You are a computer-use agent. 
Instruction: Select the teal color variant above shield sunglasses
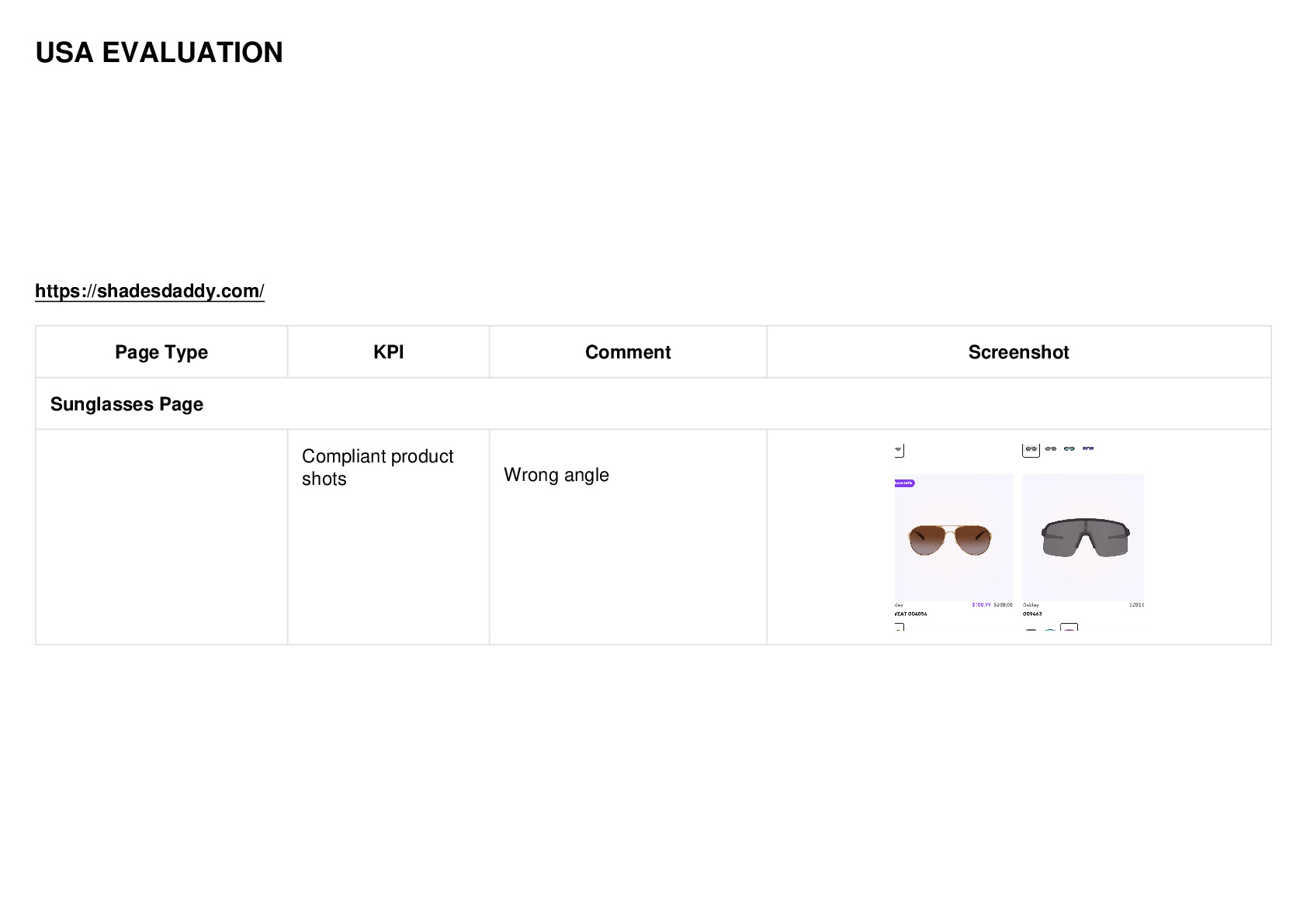1069,448
